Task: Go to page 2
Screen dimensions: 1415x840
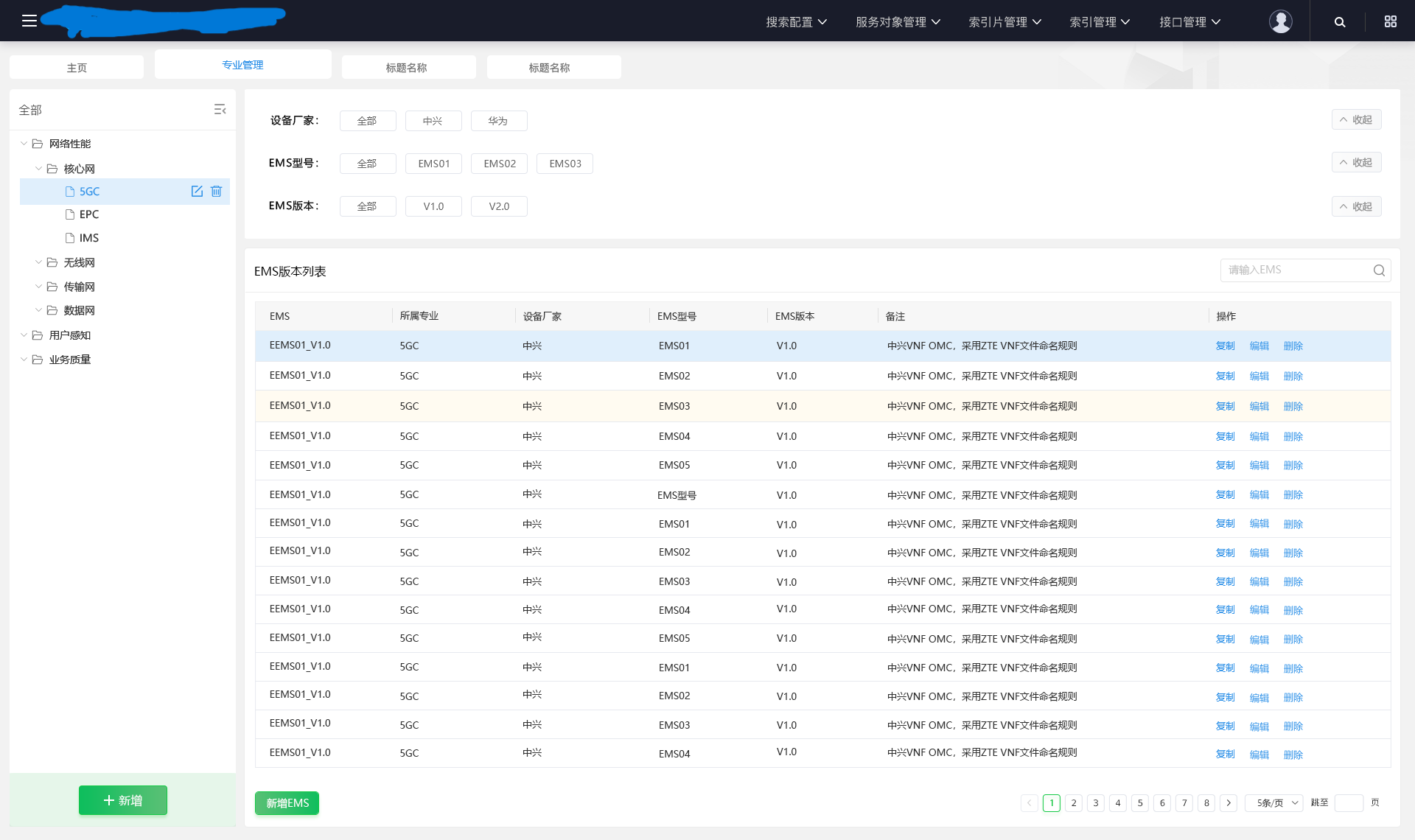Action: (x=1074, y=803)
